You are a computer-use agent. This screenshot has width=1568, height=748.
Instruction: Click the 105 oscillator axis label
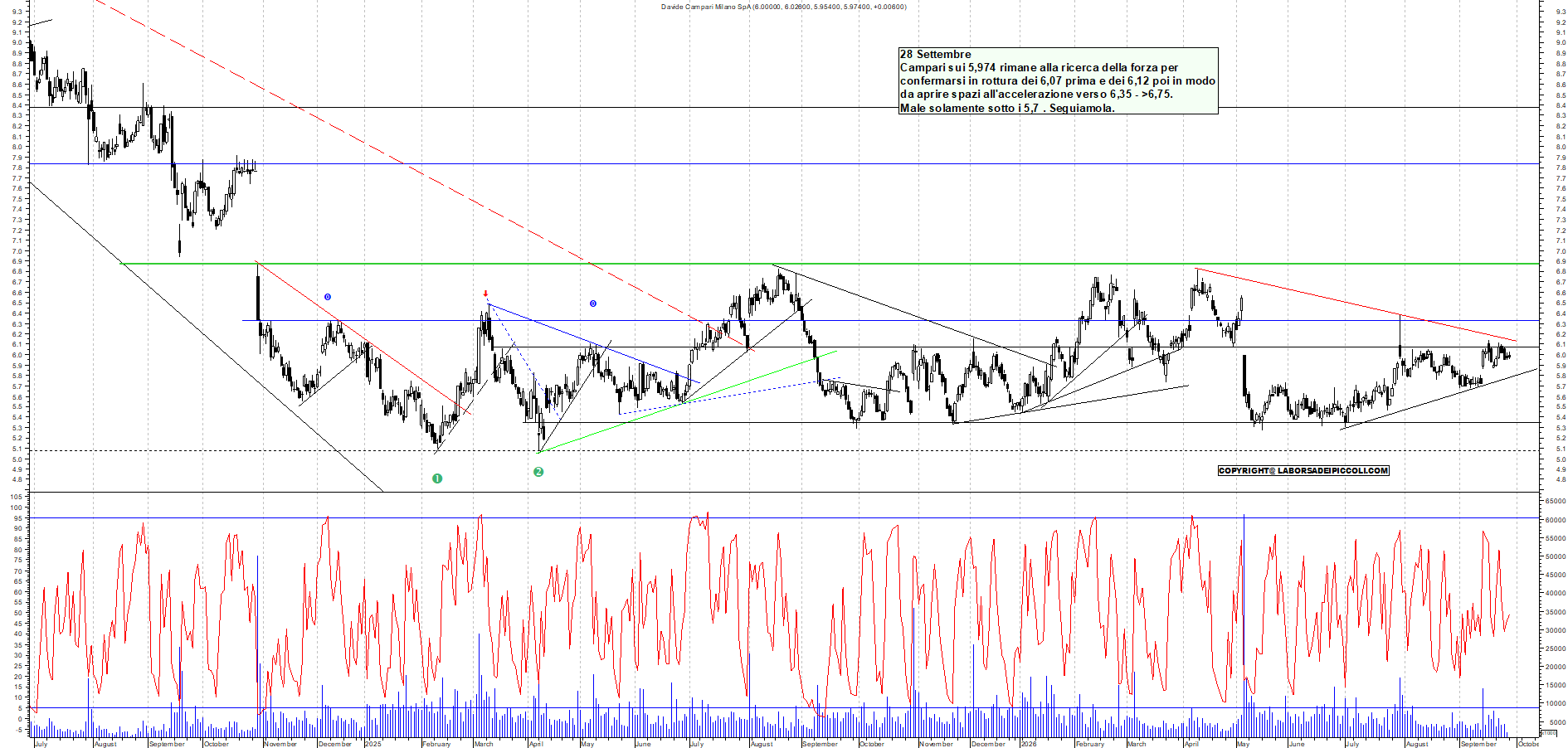click(17, 497)
